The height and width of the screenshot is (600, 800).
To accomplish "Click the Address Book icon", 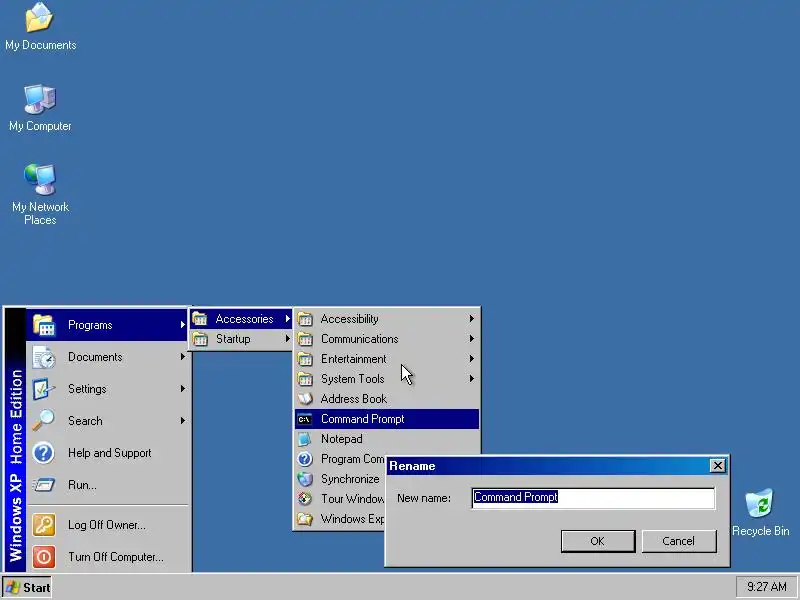I will 305,398.
